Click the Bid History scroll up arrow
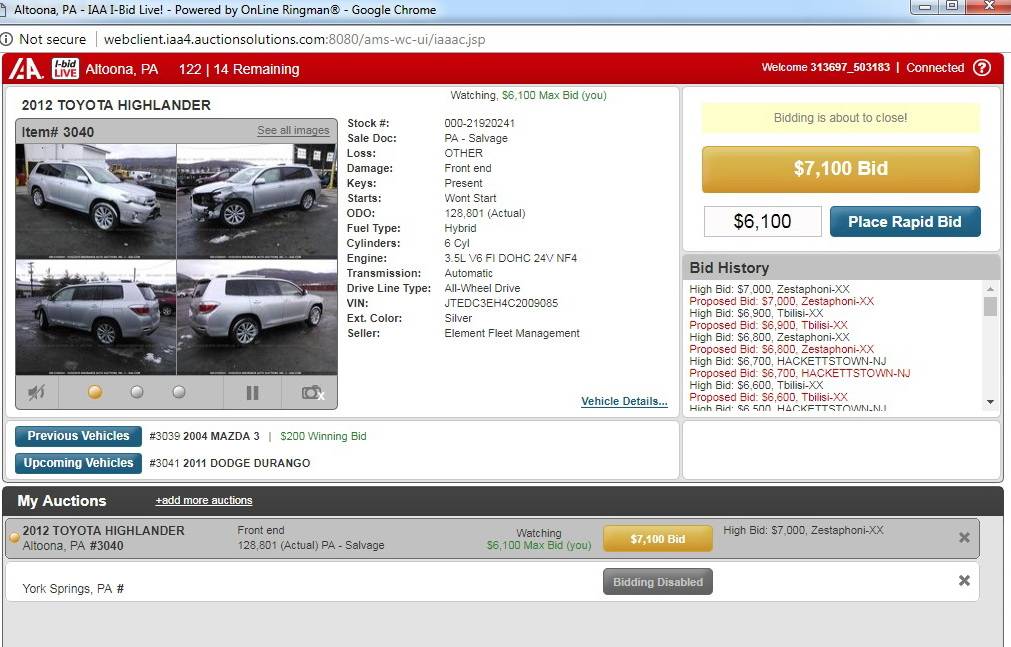The height and width of the screenshot is (647, 1011). 990,288
